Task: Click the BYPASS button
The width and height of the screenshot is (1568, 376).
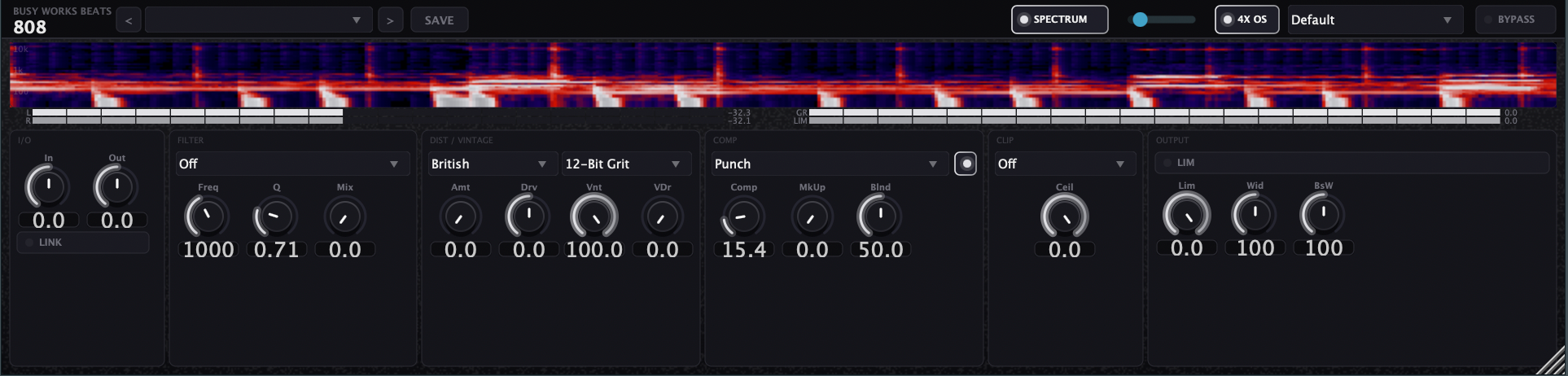Action: [x=1515, y=20]
